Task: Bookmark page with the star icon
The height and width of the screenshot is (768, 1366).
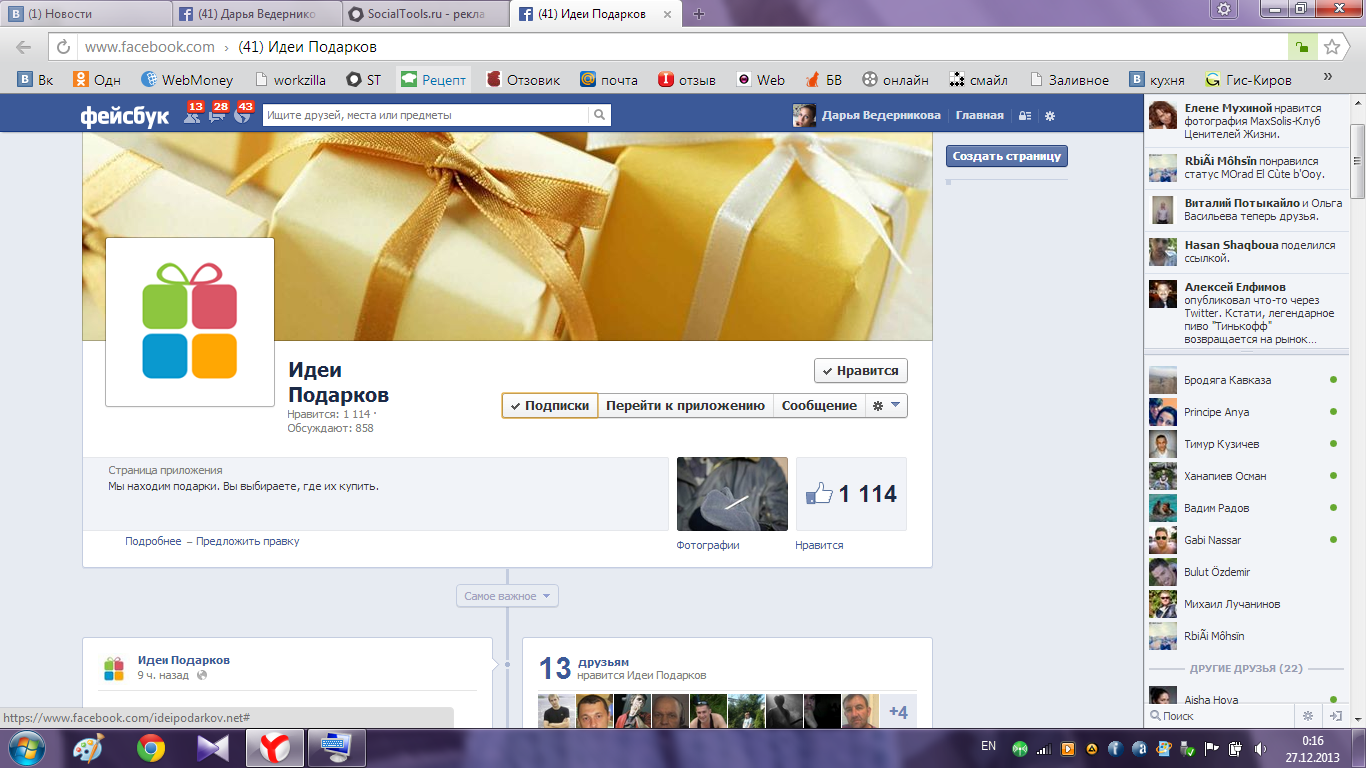Action: [1332, 47]
